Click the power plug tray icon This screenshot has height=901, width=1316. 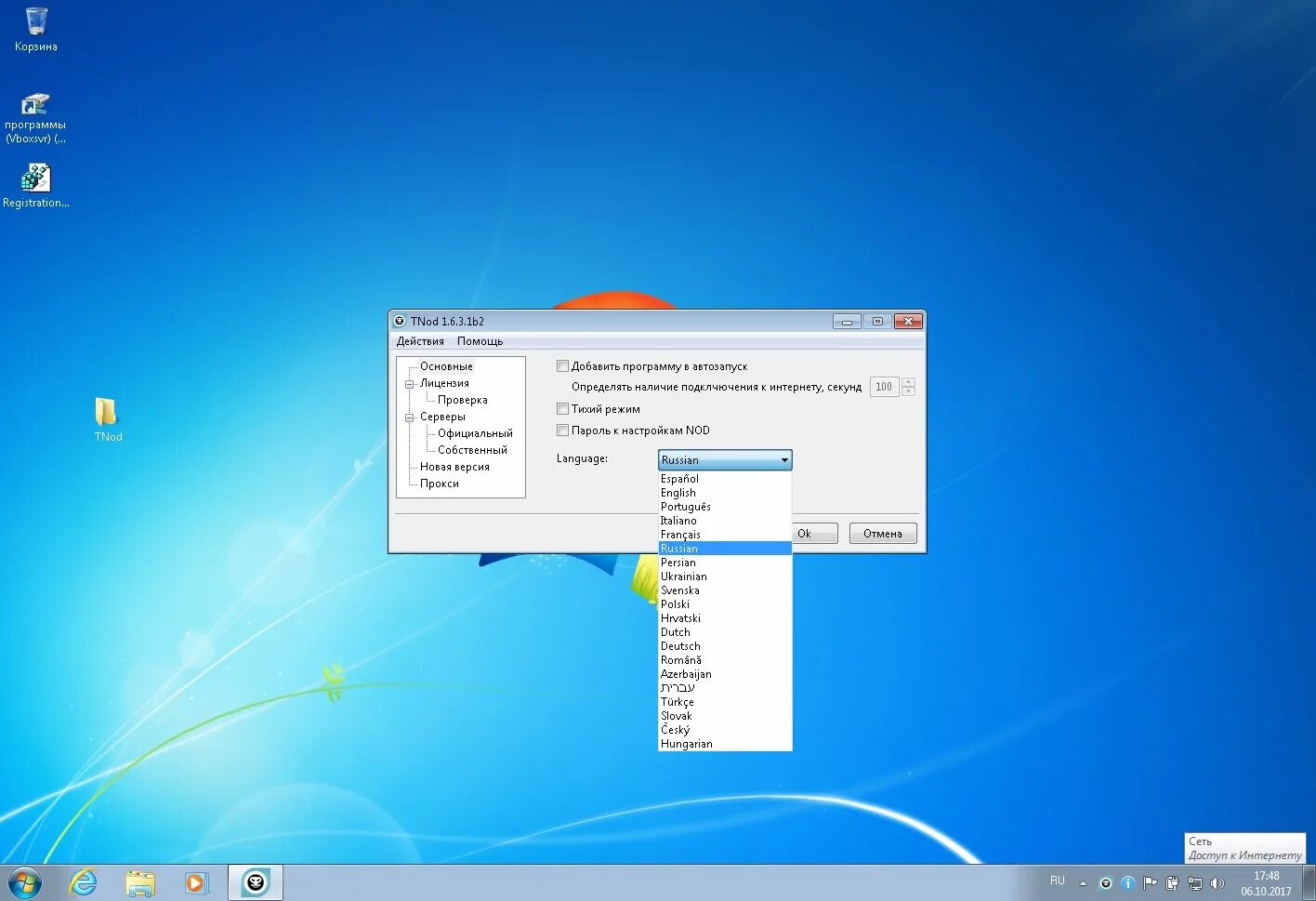point(1172,883)
